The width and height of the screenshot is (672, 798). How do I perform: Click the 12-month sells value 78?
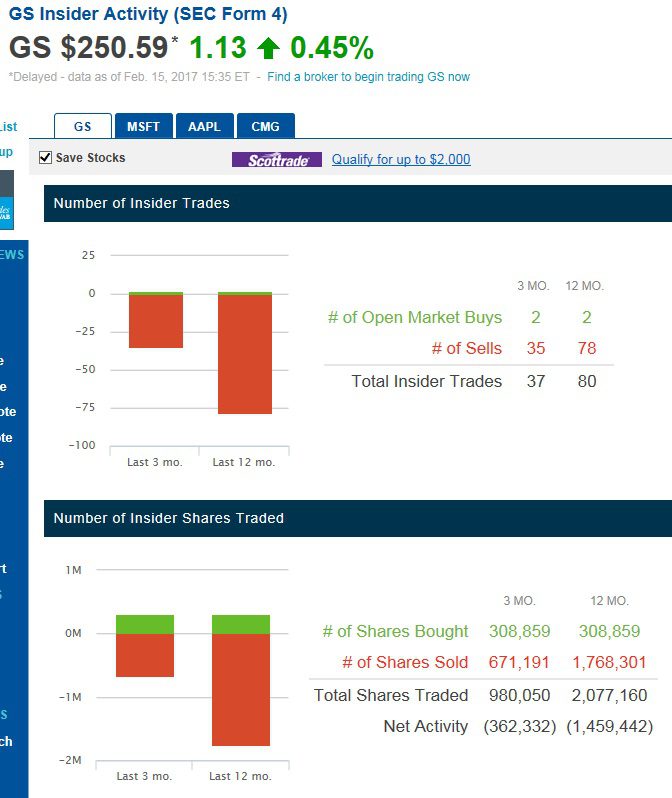(x=586, y=348)
